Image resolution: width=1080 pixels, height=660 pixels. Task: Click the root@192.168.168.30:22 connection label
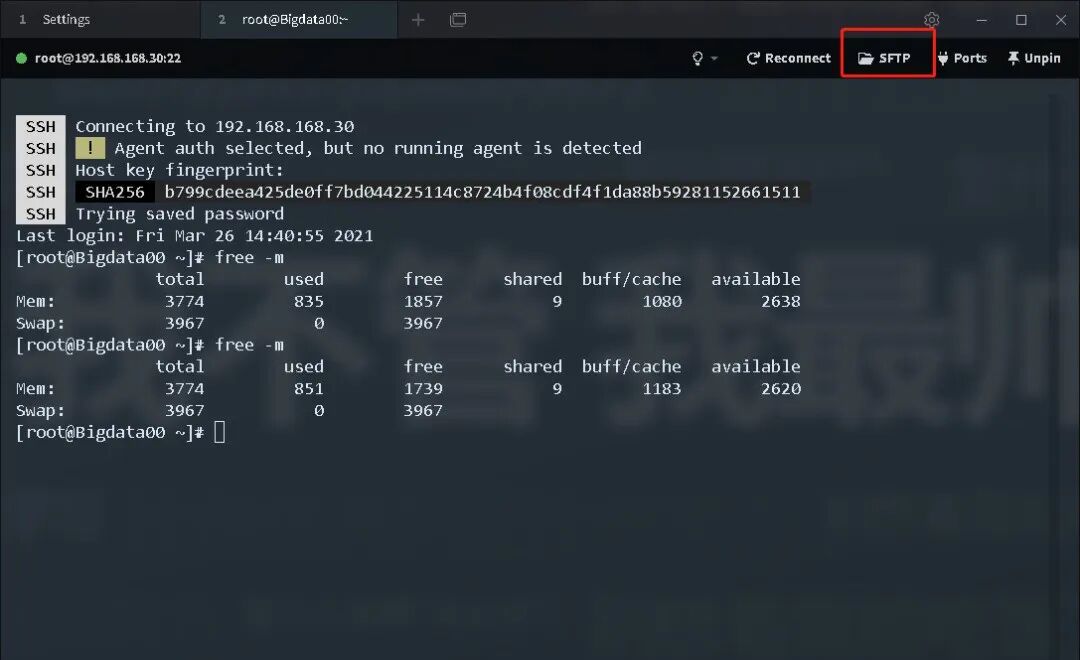[x=107, y=59]
